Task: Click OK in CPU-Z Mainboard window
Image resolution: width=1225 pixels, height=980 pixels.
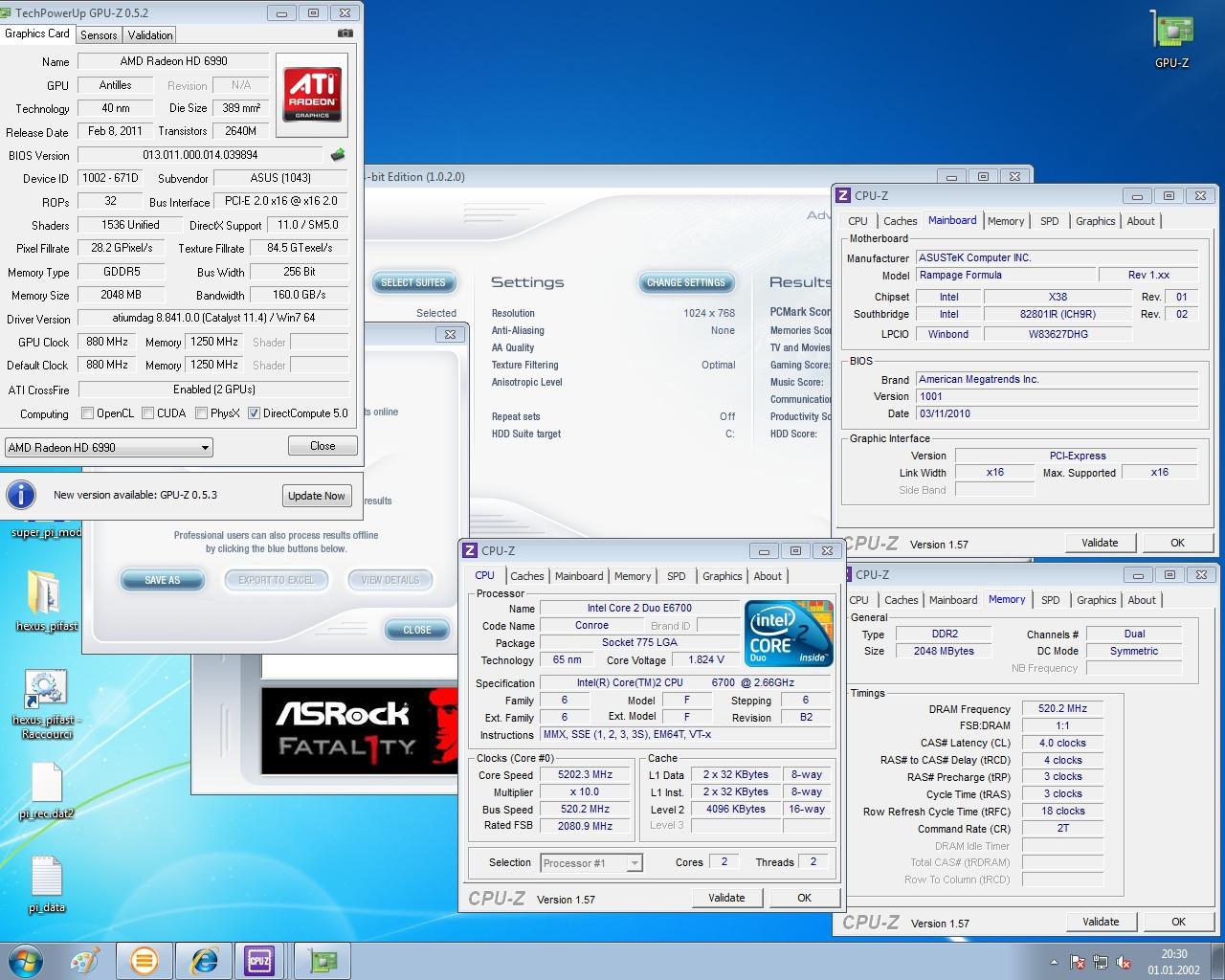Action: (1177, 543)
